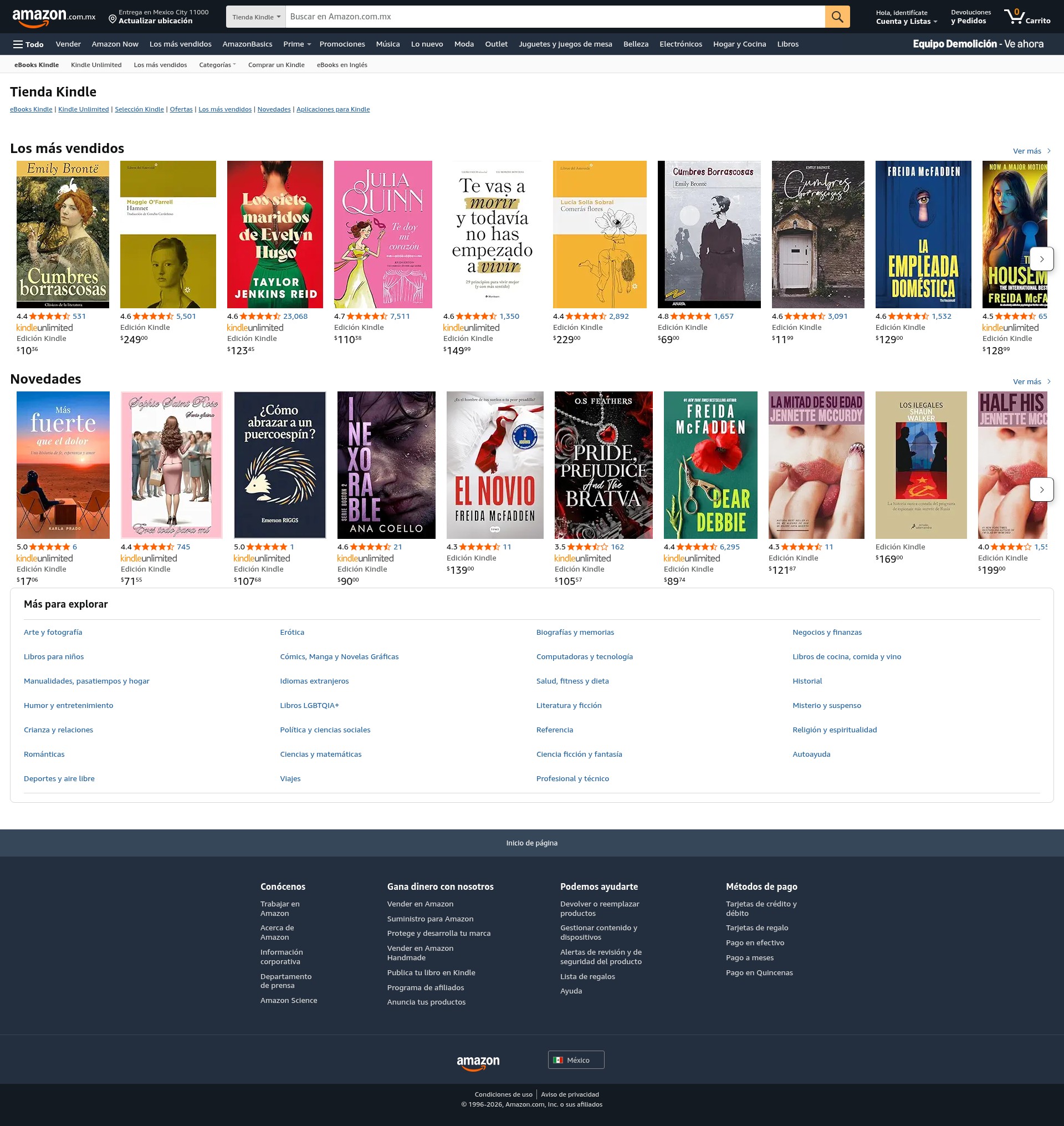Click Ver más for Los más vendidos
Image resolution: width=1064 pixels, height=1126 pixels.
[x=1032, y=151]
